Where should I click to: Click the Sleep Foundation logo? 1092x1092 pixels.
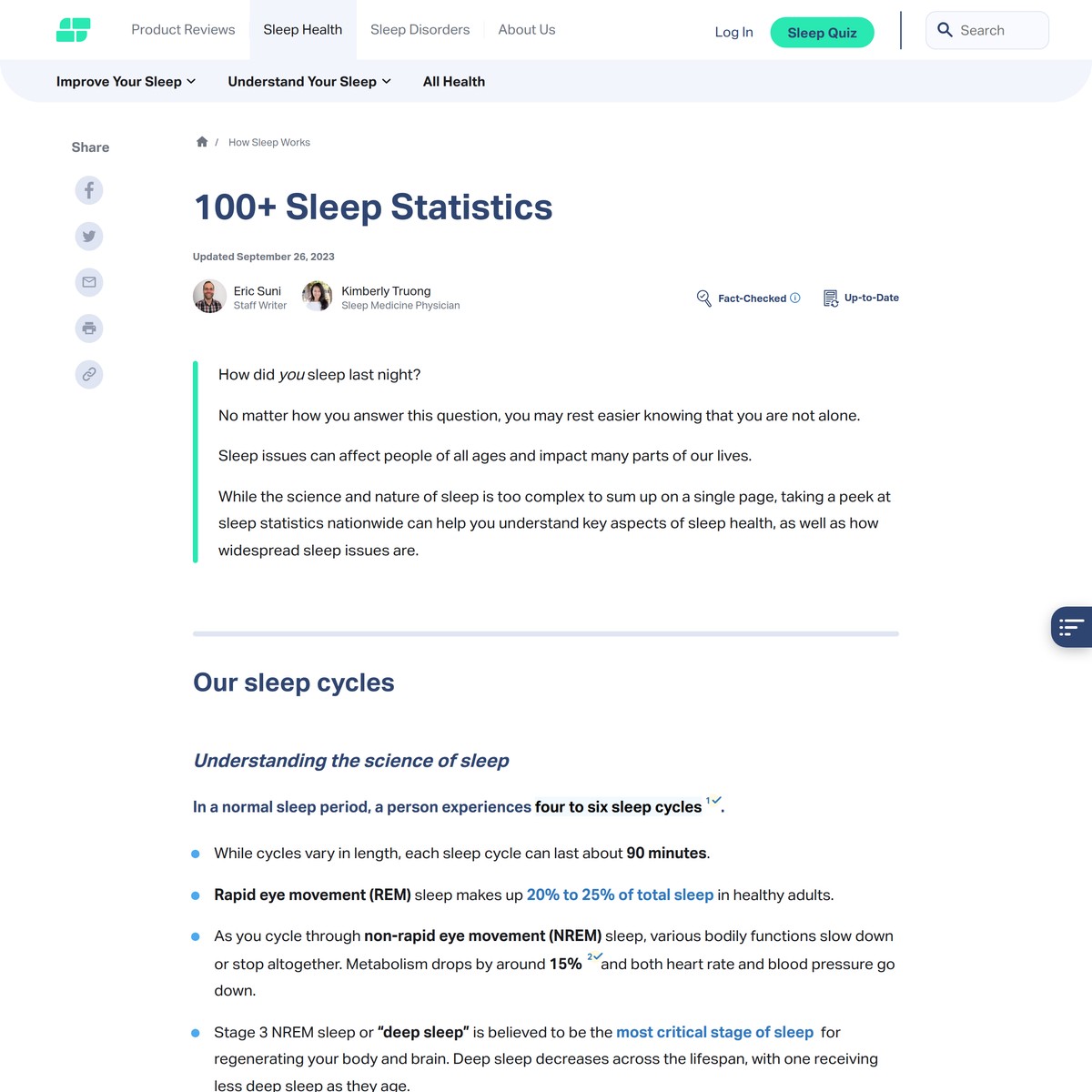73,29
